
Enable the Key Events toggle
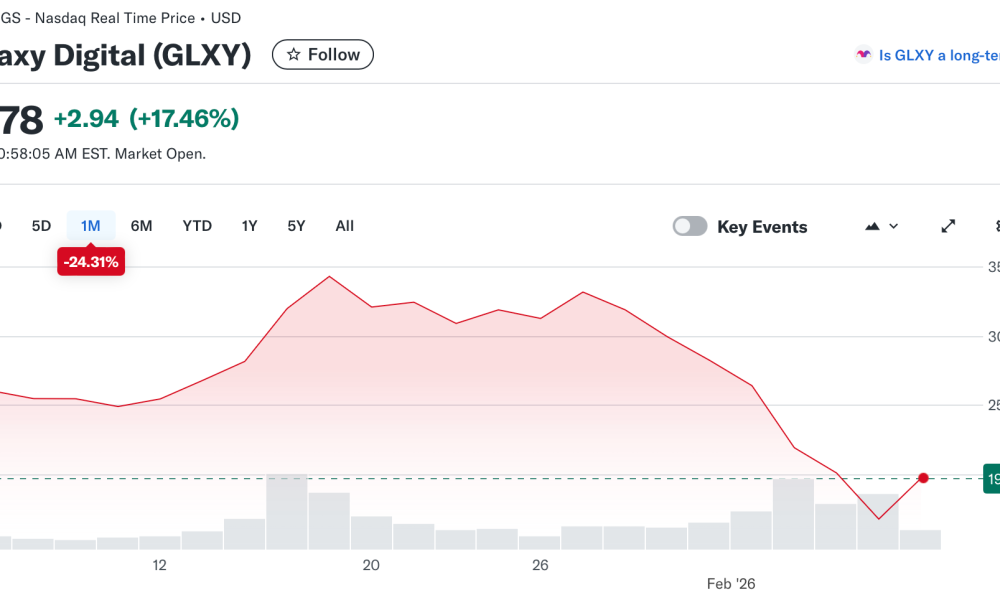[x=689, y=226]
